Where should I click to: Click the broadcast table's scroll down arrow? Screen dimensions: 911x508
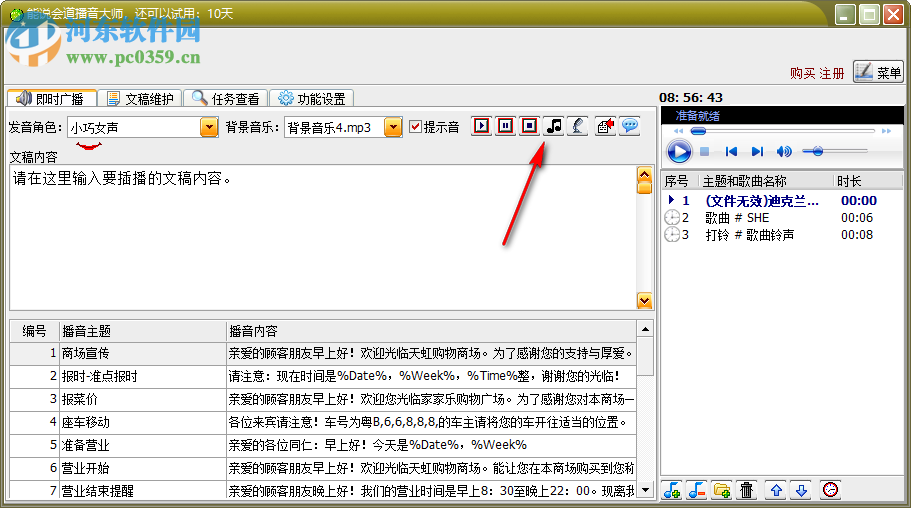click(645, 490)
